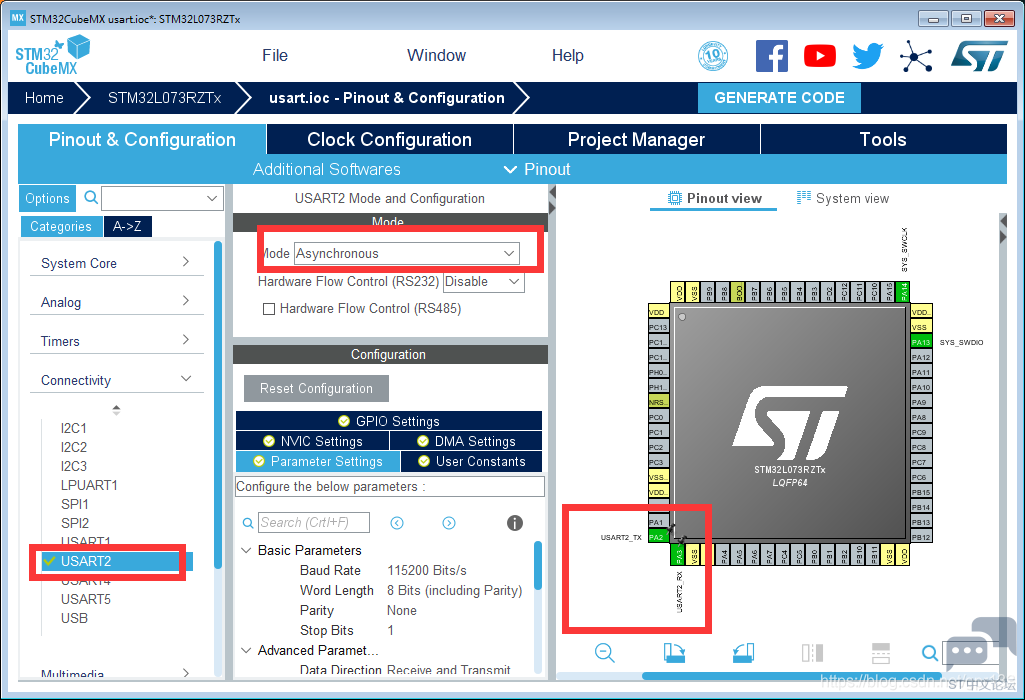The height and width of the screenshot is (700, 1025).
Task: Click the peripheral search magnifier icon
Action: (x=91, y=197)
